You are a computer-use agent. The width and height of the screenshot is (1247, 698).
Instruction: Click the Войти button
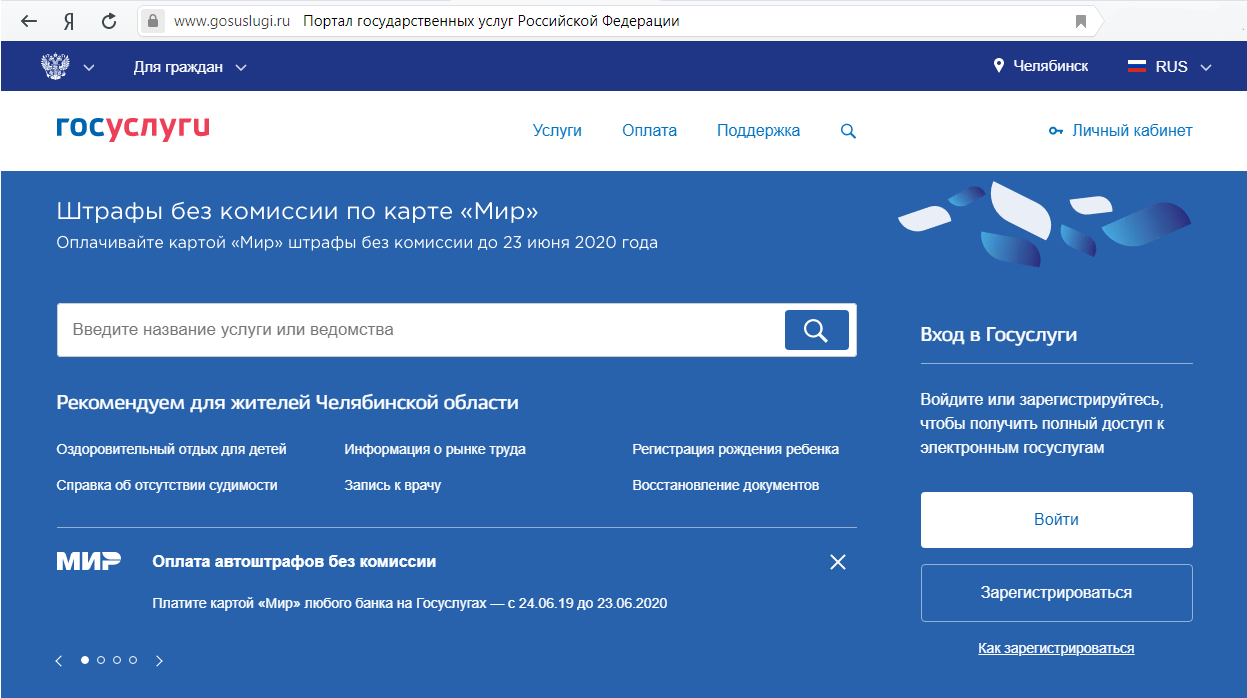point(1056,520)
